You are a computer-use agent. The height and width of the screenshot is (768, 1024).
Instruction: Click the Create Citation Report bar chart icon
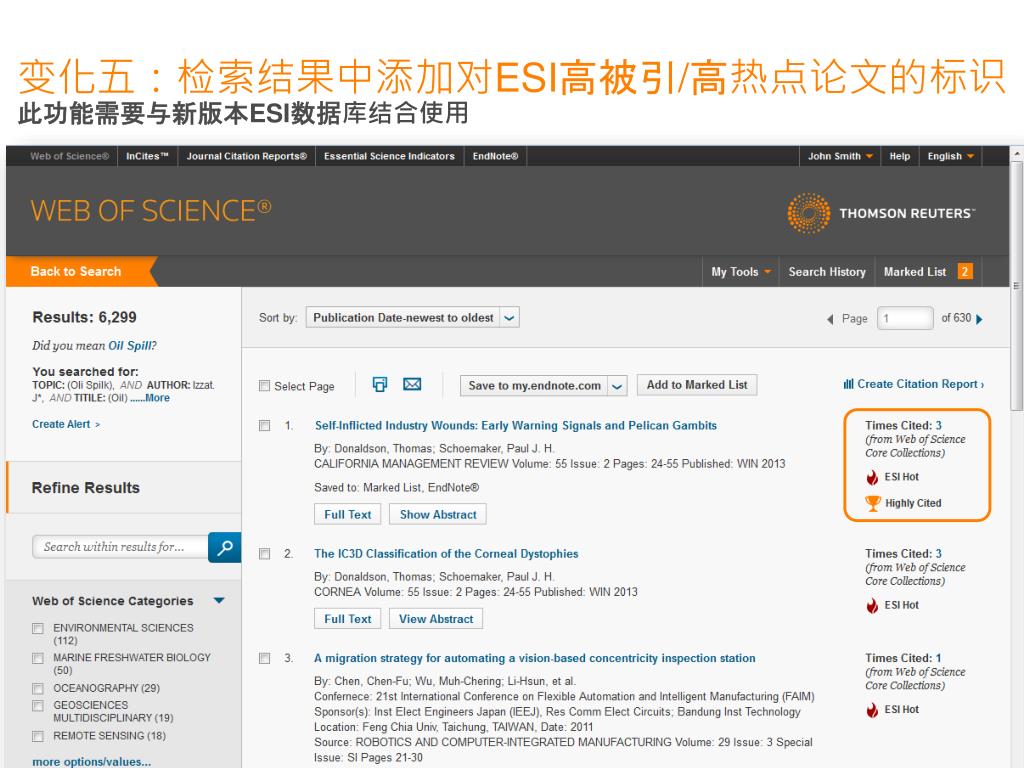[x=848, y=384]
